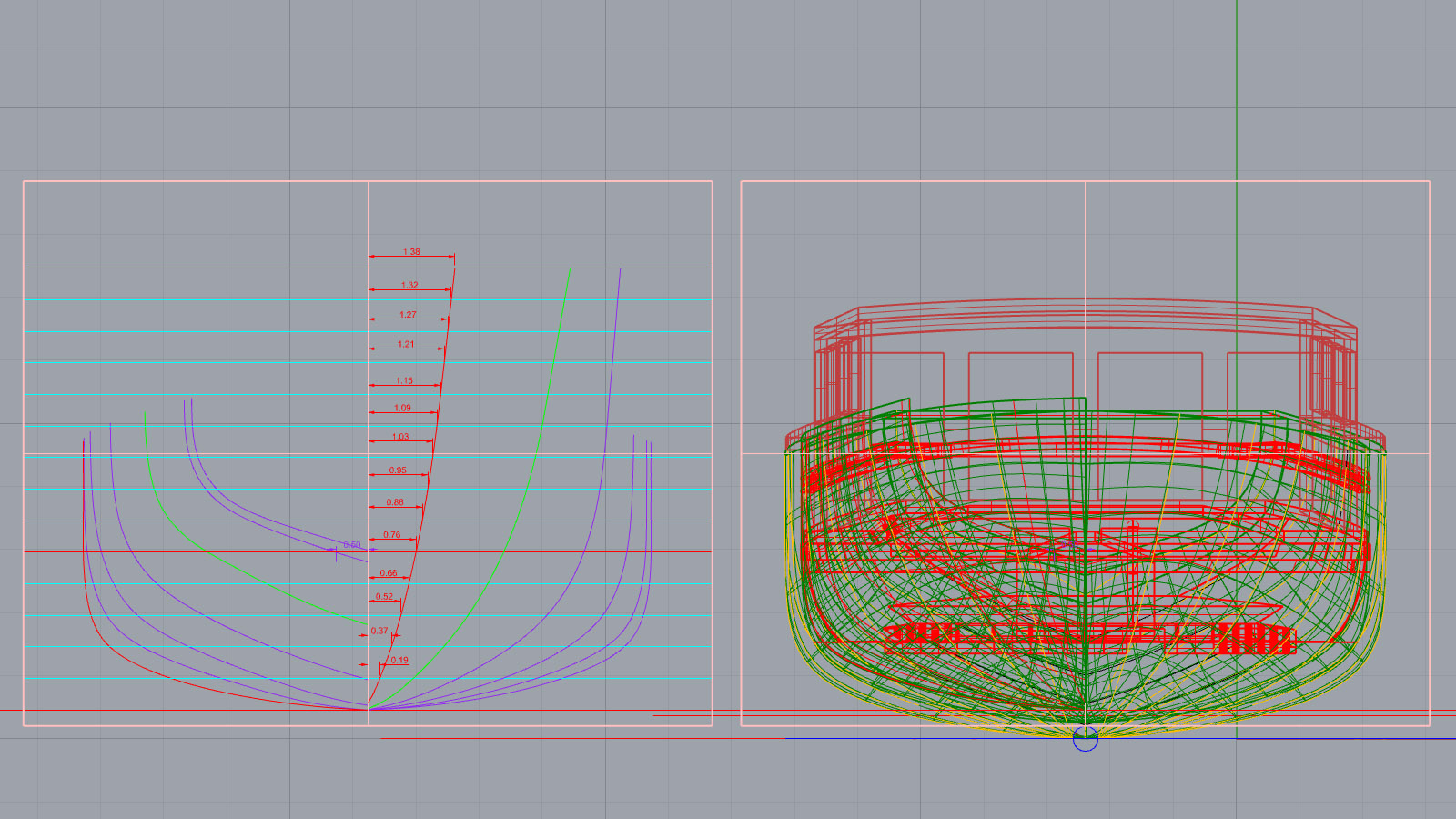Select the purple 0.50 dimension label
1456x819 pixels.
tap(352, 545)
